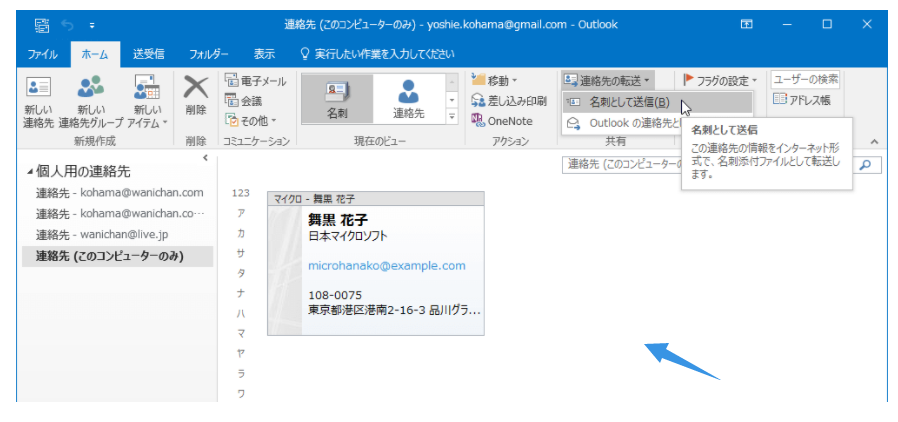
Task: Open the その他 communication dropdown
Action: [x=251, y=121]
